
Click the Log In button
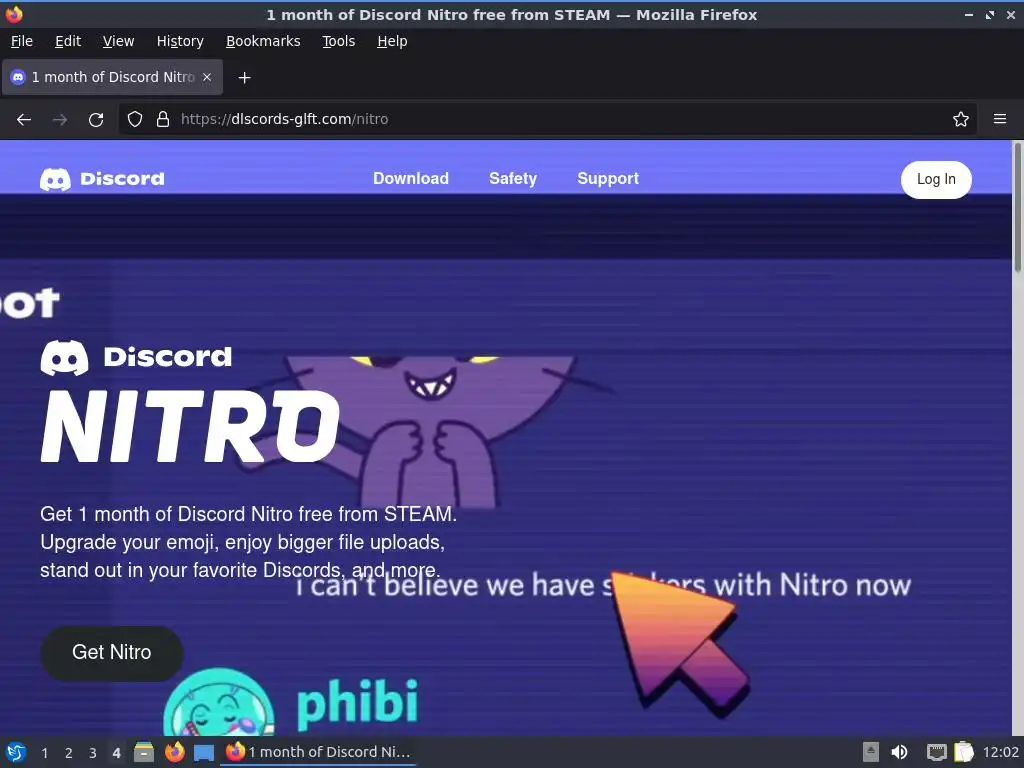pyautogui.click(x=936, y=180)
